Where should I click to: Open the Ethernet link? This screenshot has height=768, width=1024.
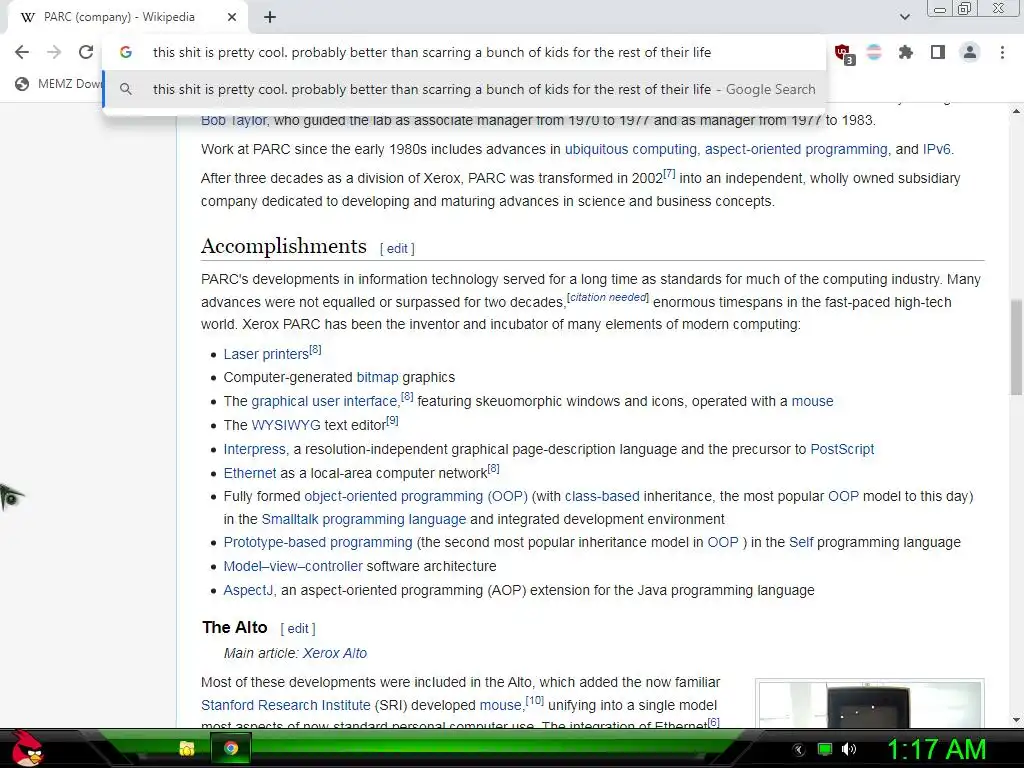tap(249, 473)
